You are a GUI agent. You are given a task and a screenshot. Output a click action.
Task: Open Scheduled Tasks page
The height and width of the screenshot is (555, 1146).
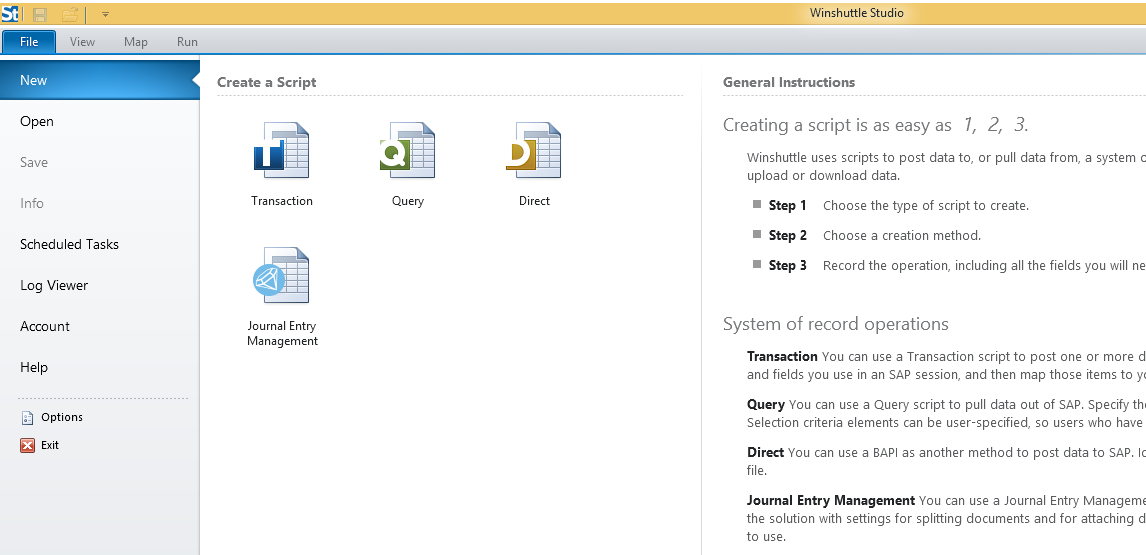[x=69, y=245]
